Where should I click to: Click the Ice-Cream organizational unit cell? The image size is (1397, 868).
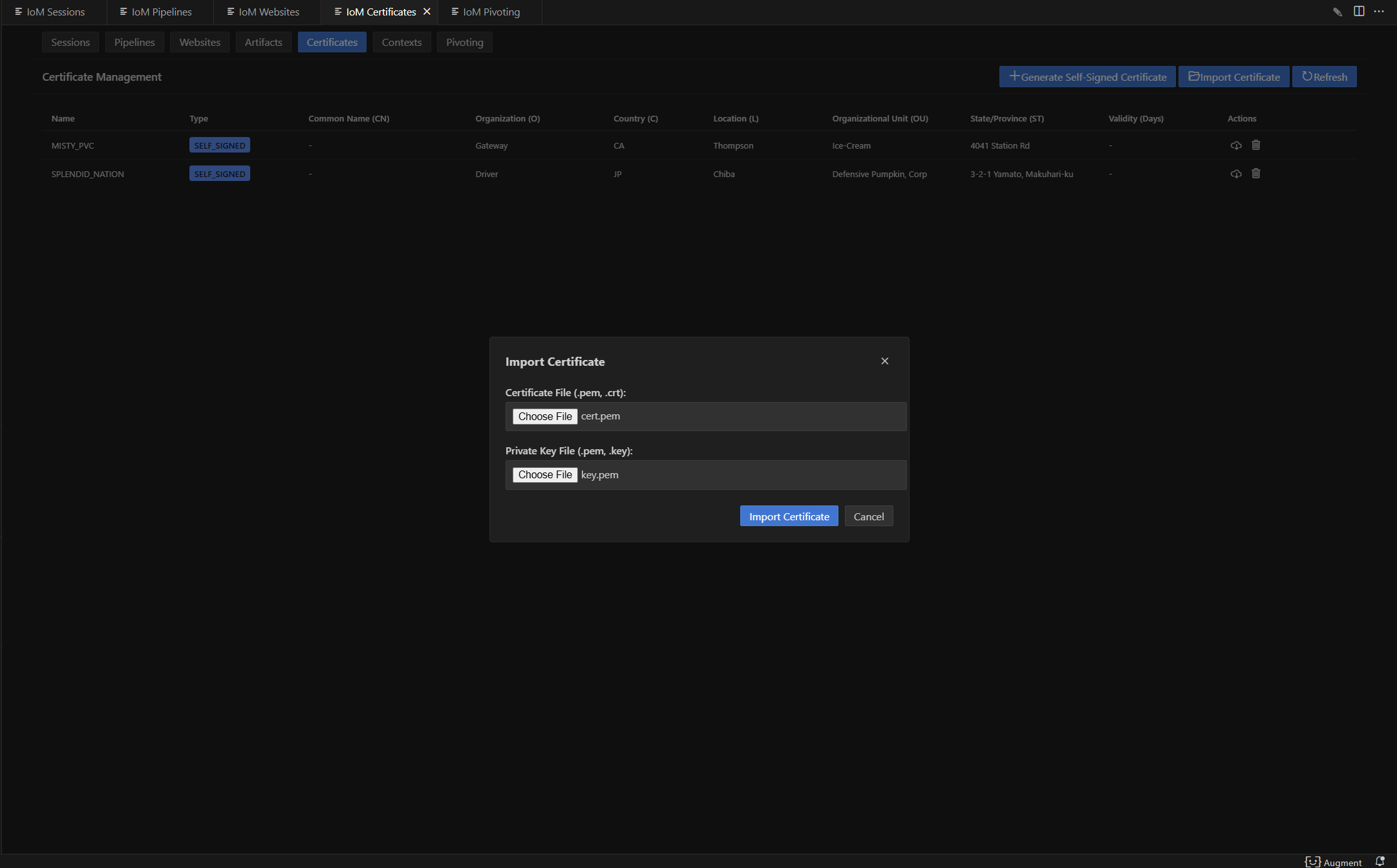click(851, 145)
